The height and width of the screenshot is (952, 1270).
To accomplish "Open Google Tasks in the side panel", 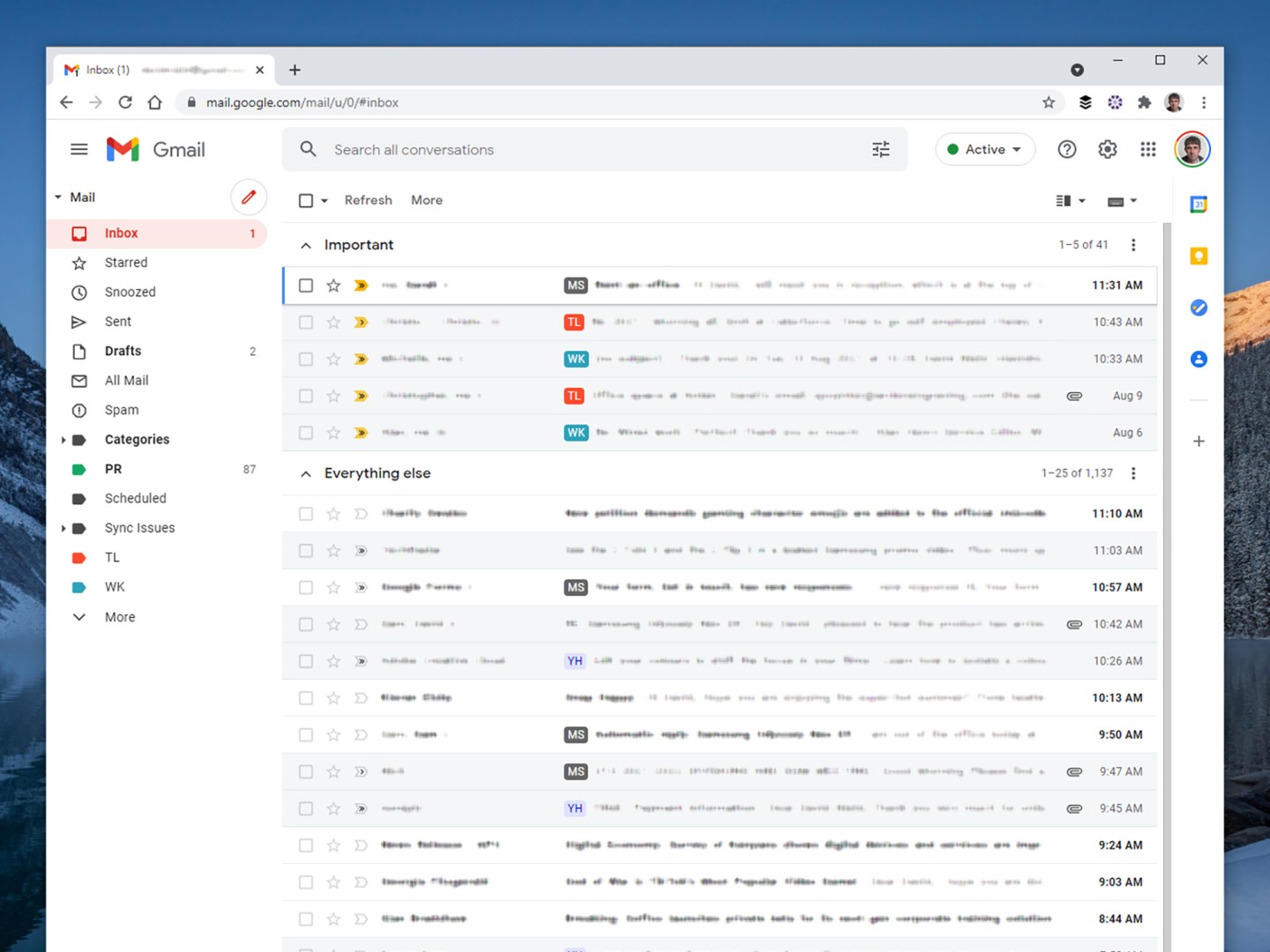I will click(1198, 307).
